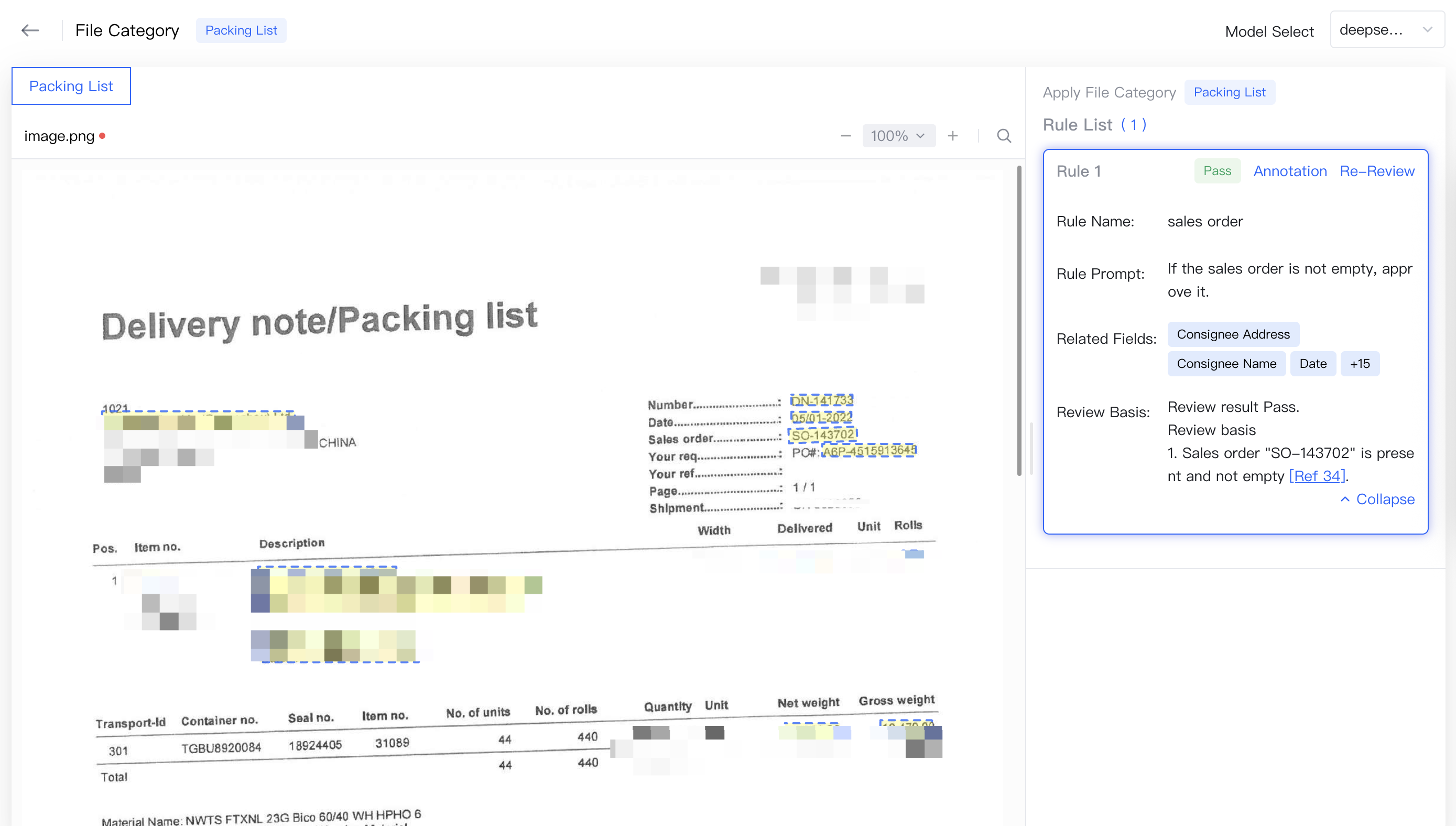Screen dimensions: 1456x826
Task: Click the Date related field tag
Action: [1312, 364]
